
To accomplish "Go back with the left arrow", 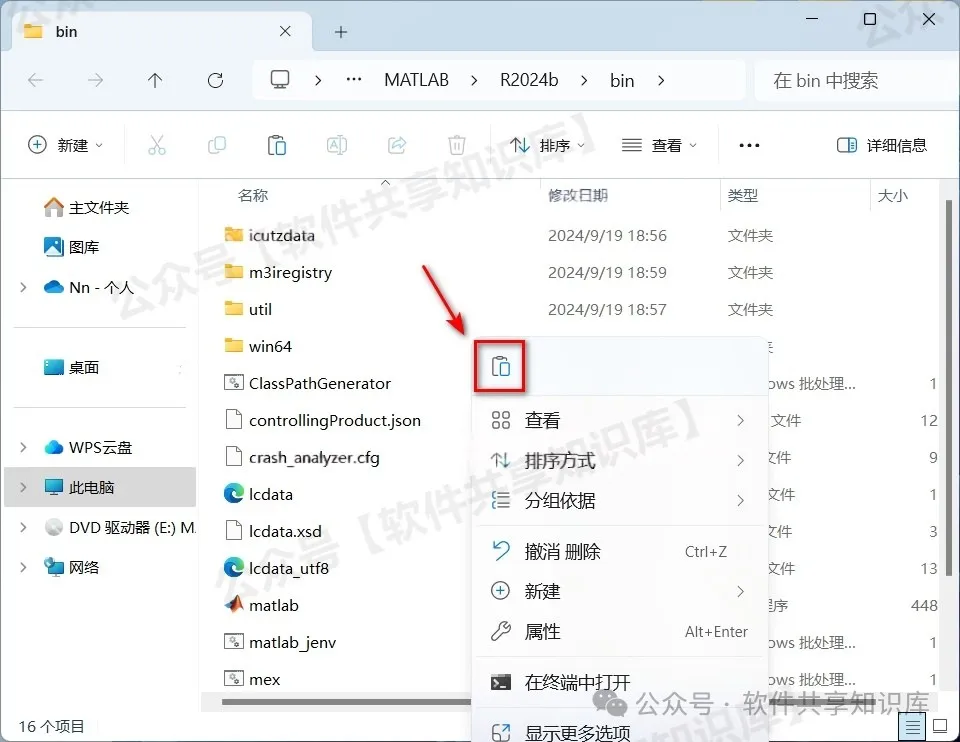I will [36, 80].
